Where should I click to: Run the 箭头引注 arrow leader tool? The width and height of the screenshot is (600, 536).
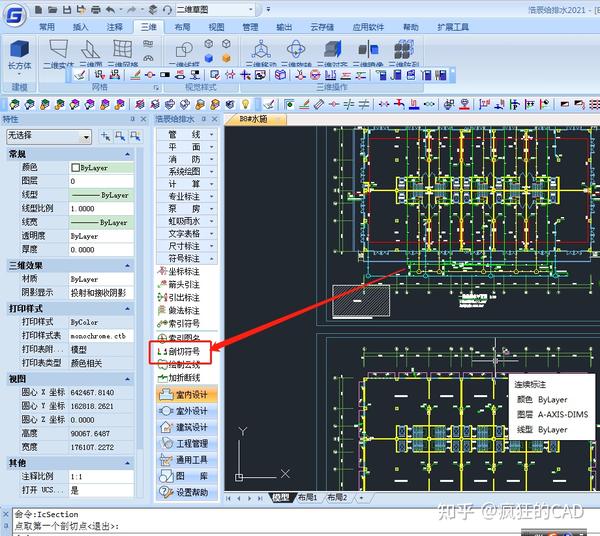point(179,284)
